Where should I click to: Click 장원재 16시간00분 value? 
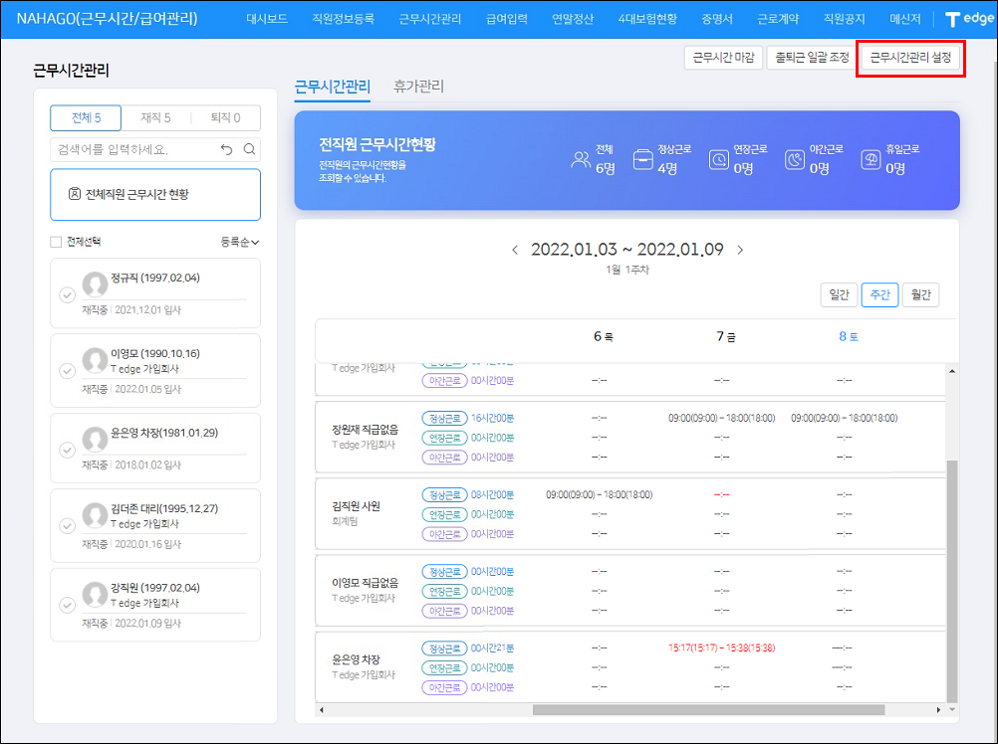point(492,418)
